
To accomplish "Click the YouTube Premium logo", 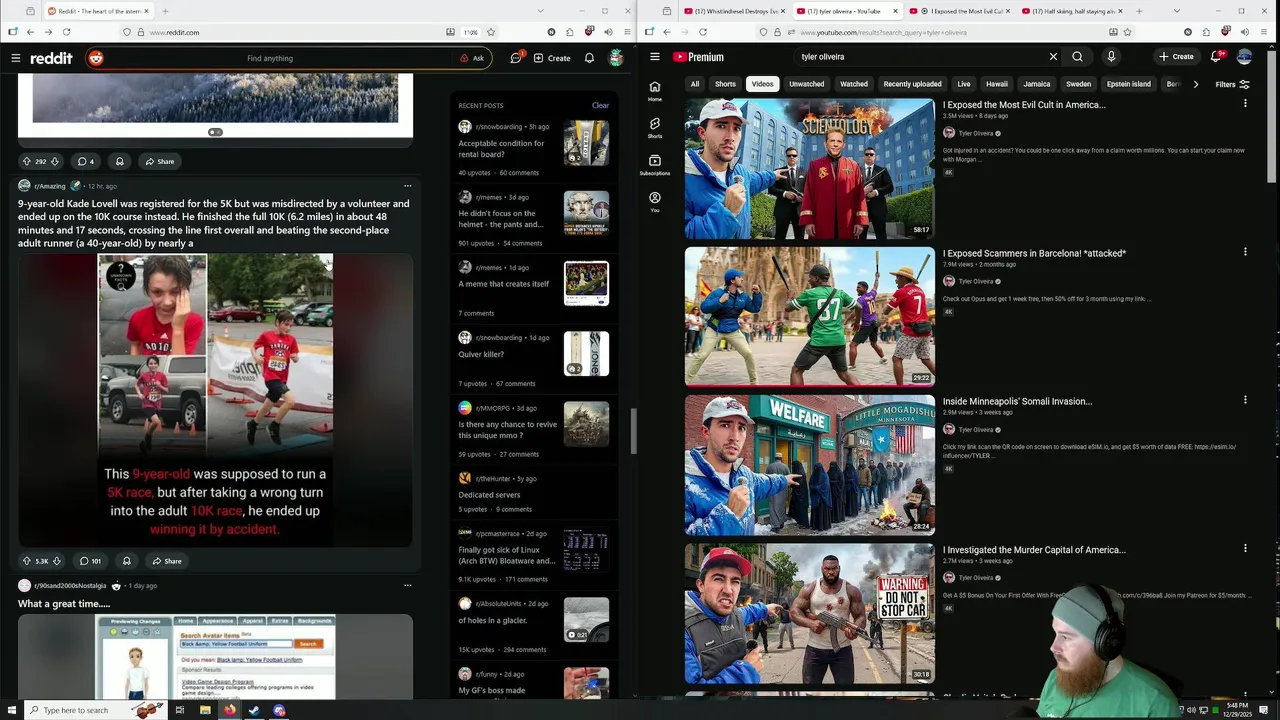I will pos(698,57).
